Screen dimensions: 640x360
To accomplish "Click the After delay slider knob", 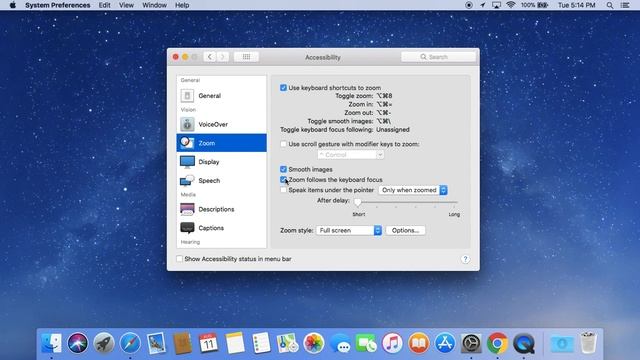I will pos(358,202).
